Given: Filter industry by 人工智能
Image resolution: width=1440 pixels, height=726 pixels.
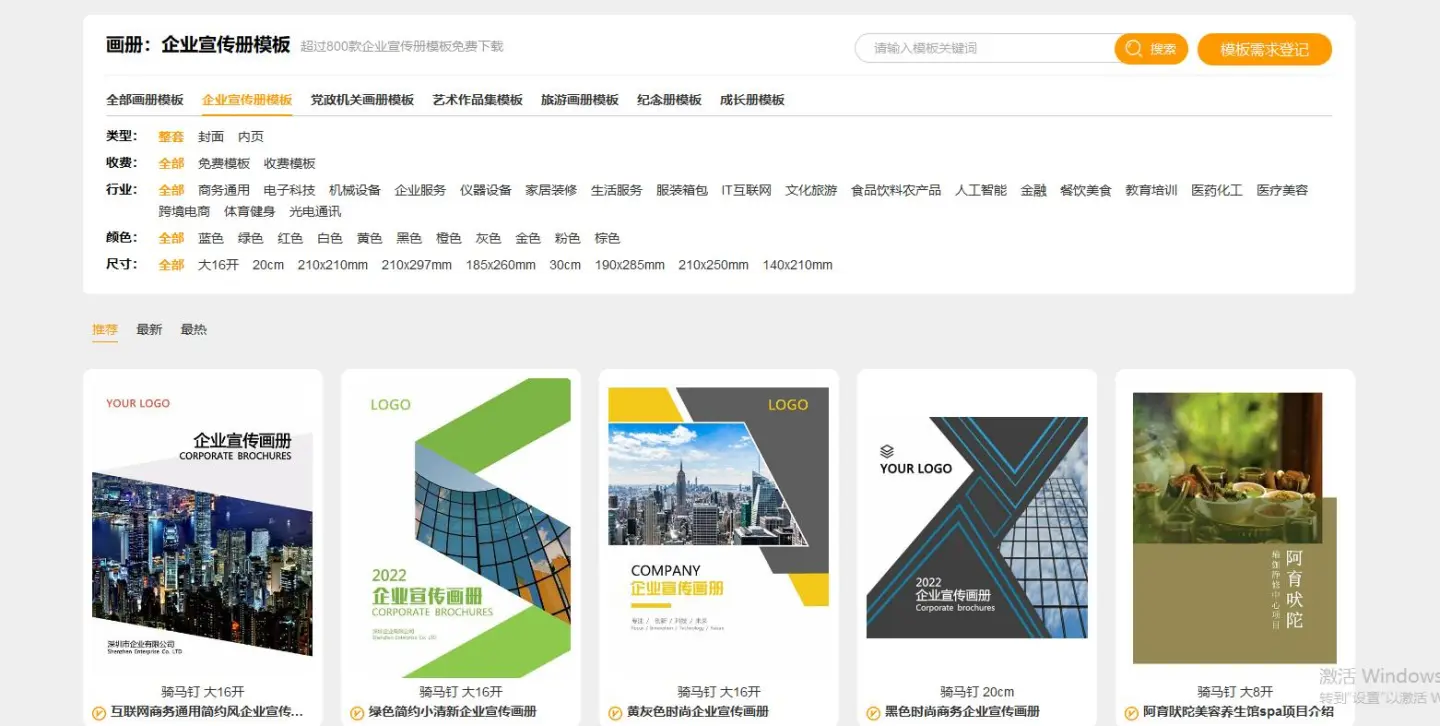Looking at the screenshot, I should (981, 190).
